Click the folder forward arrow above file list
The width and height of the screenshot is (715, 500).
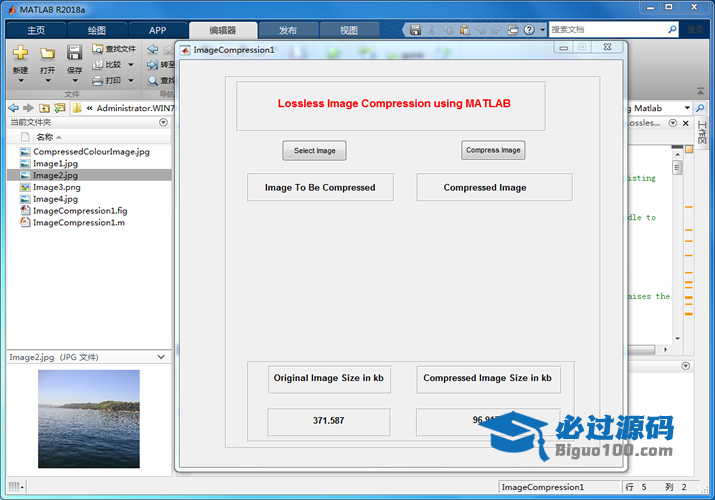pos(28,108)
